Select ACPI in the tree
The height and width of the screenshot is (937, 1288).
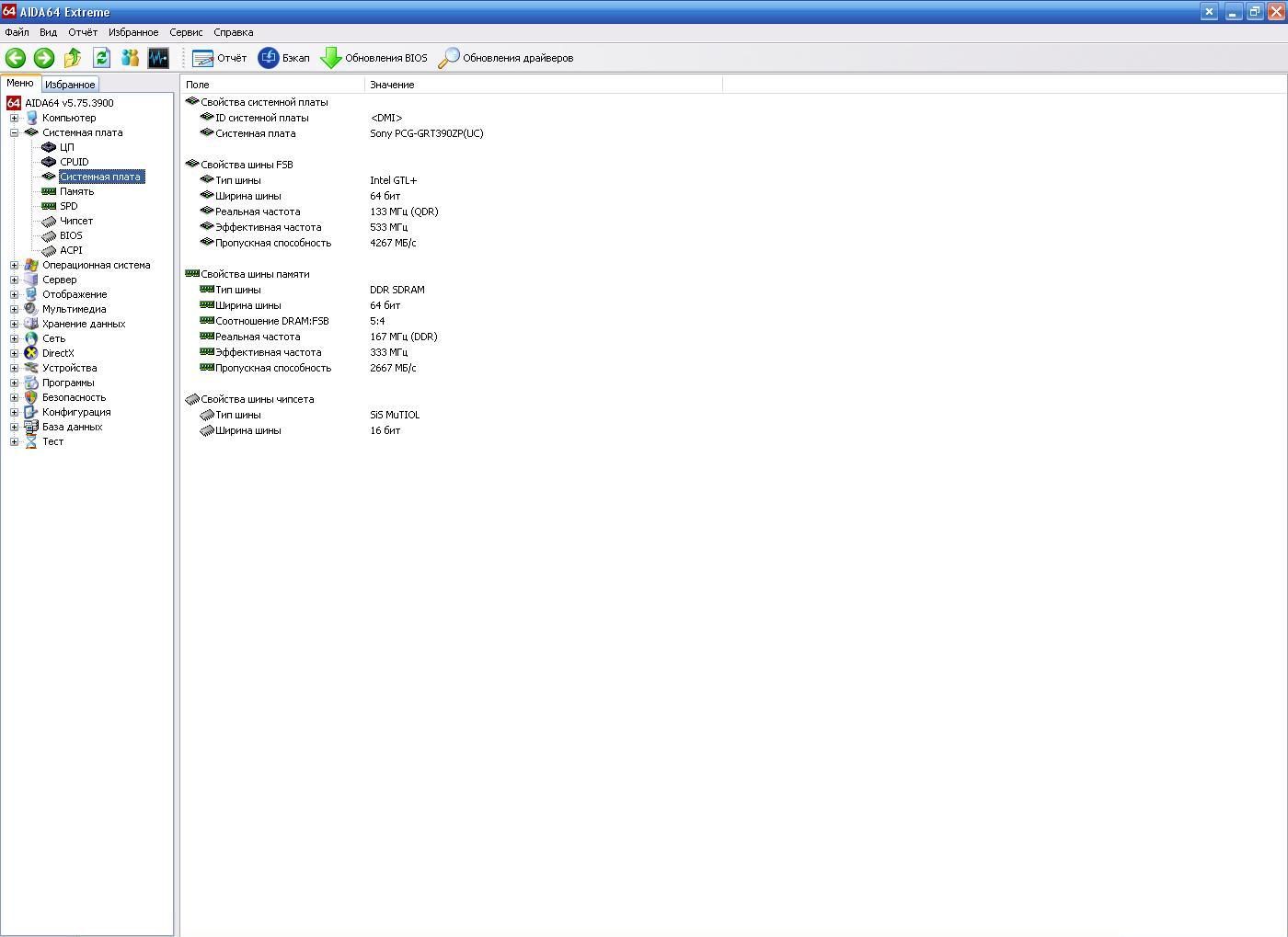[71, 250]
